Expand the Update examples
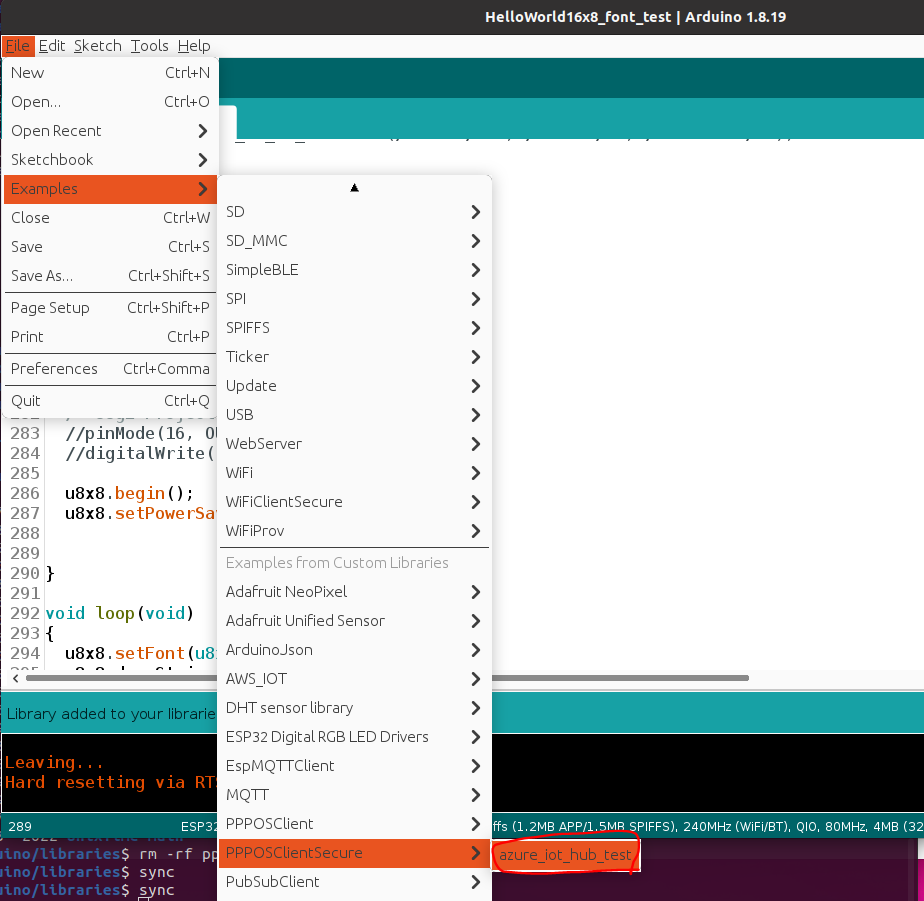Viewport: 924px width, 901px height. coord(354,386)
